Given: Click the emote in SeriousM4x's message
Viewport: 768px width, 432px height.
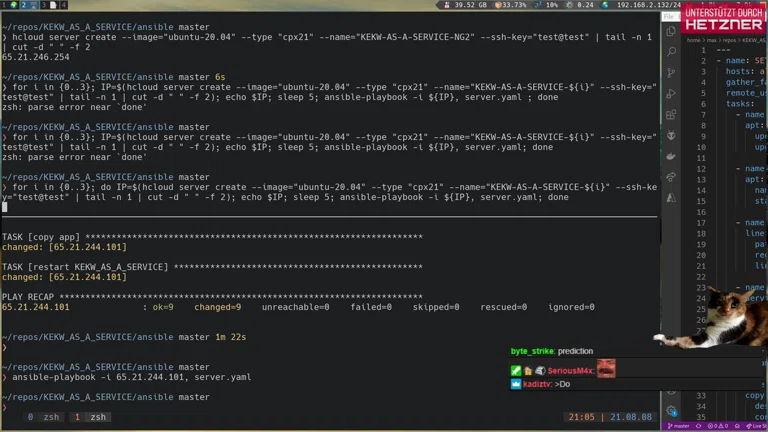Looking at the screenshot, I should click(x=606, y=368).
